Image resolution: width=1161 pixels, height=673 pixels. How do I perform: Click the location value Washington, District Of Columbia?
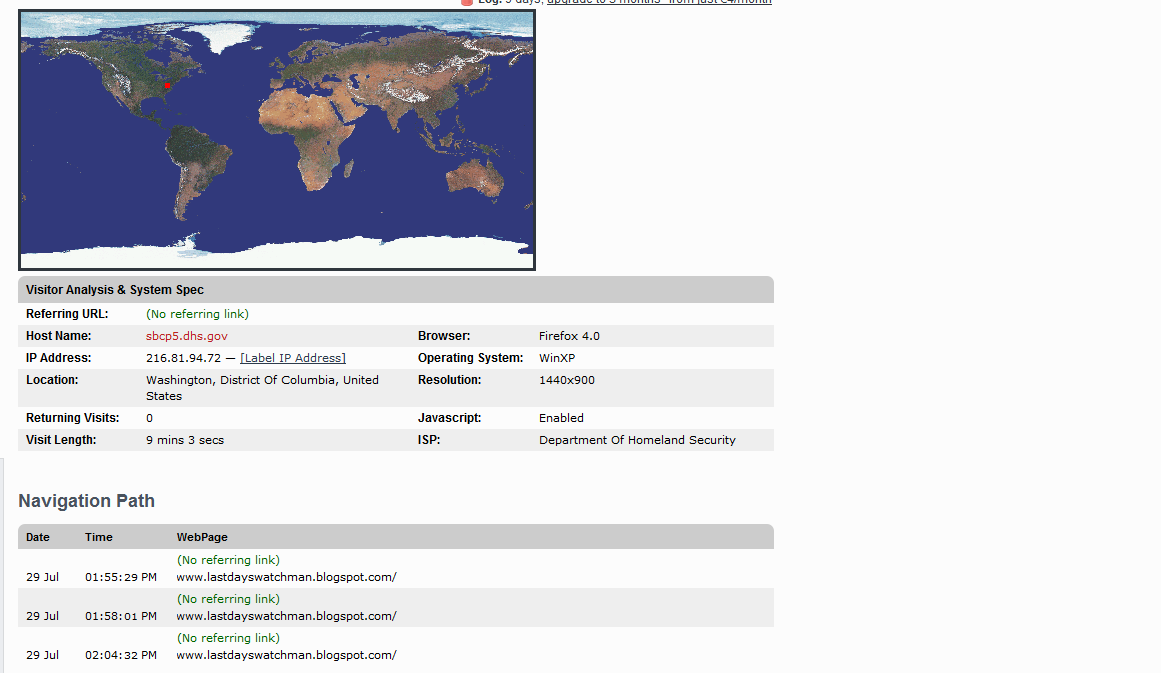pos(262,388)
